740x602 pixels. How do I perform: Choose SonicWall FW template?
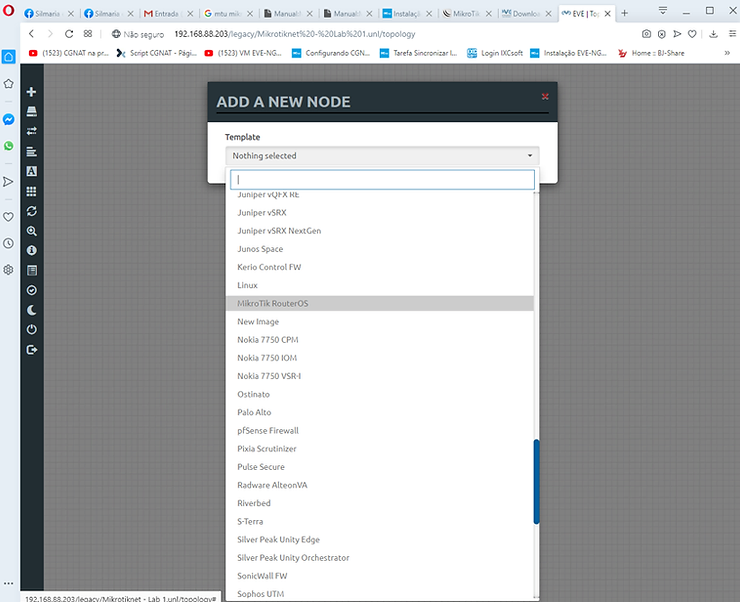click(380, 576)
